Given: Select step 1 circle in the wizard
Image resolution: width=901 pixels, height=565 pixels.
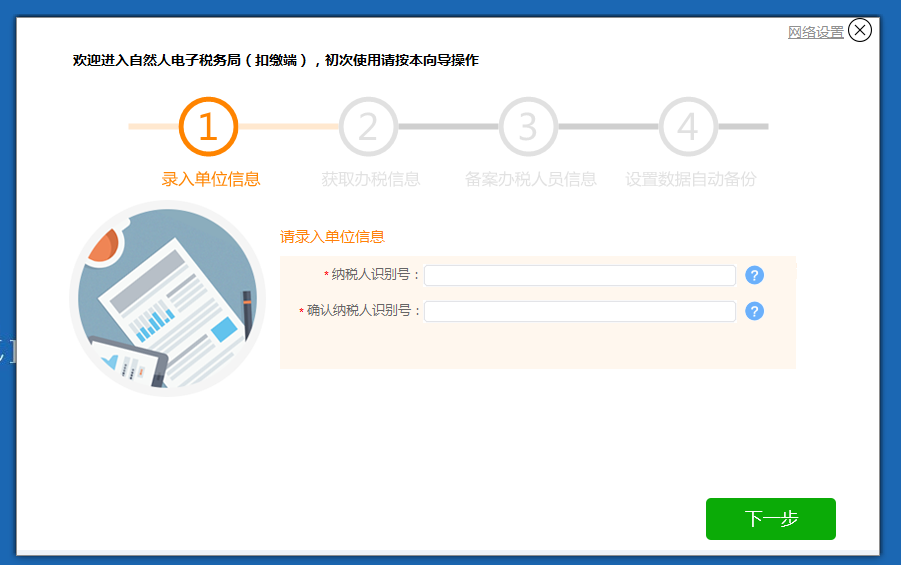Looking at the screenshot, I should [209, 126].
